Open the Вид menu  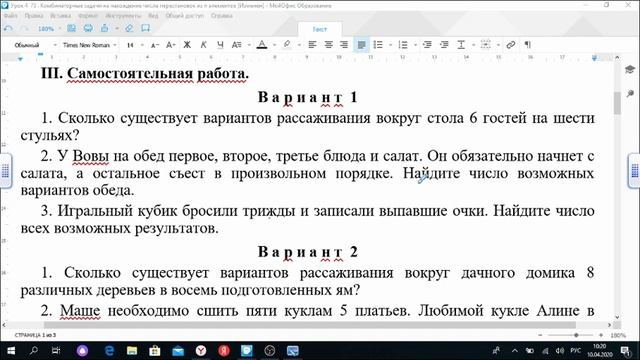(153, 16)
